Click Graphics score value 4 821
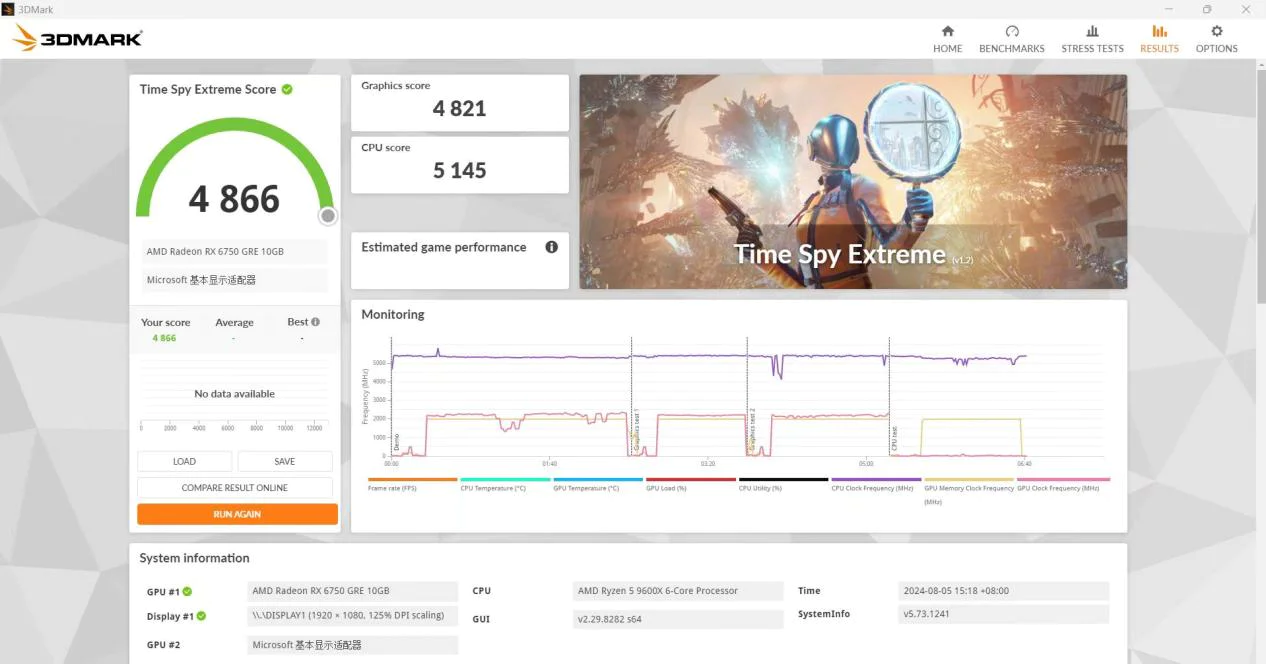Screen dimensions: 1266x664 tap(459, 109)
